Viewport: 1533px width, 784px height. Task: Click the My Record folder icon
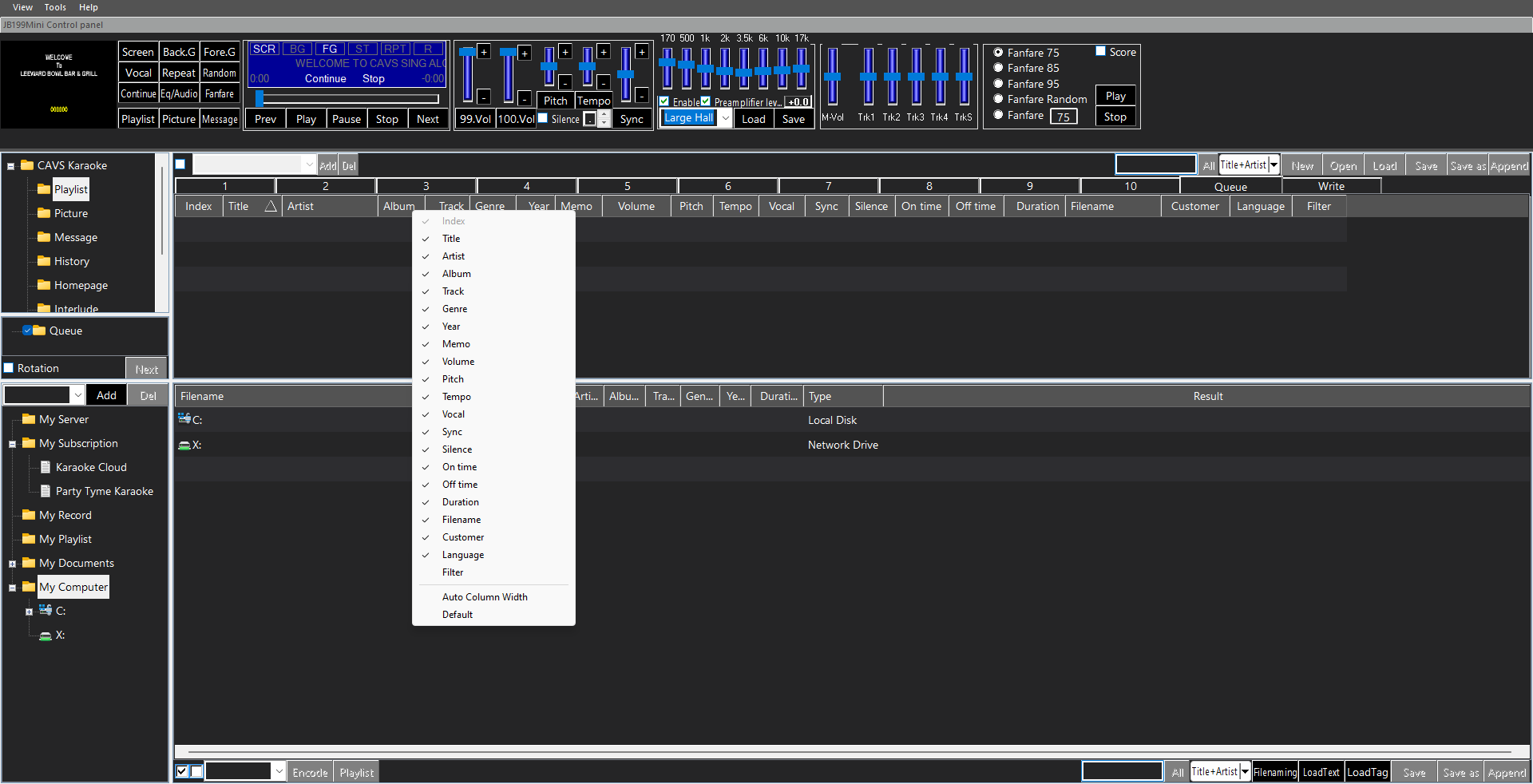(x=29, y=515)
